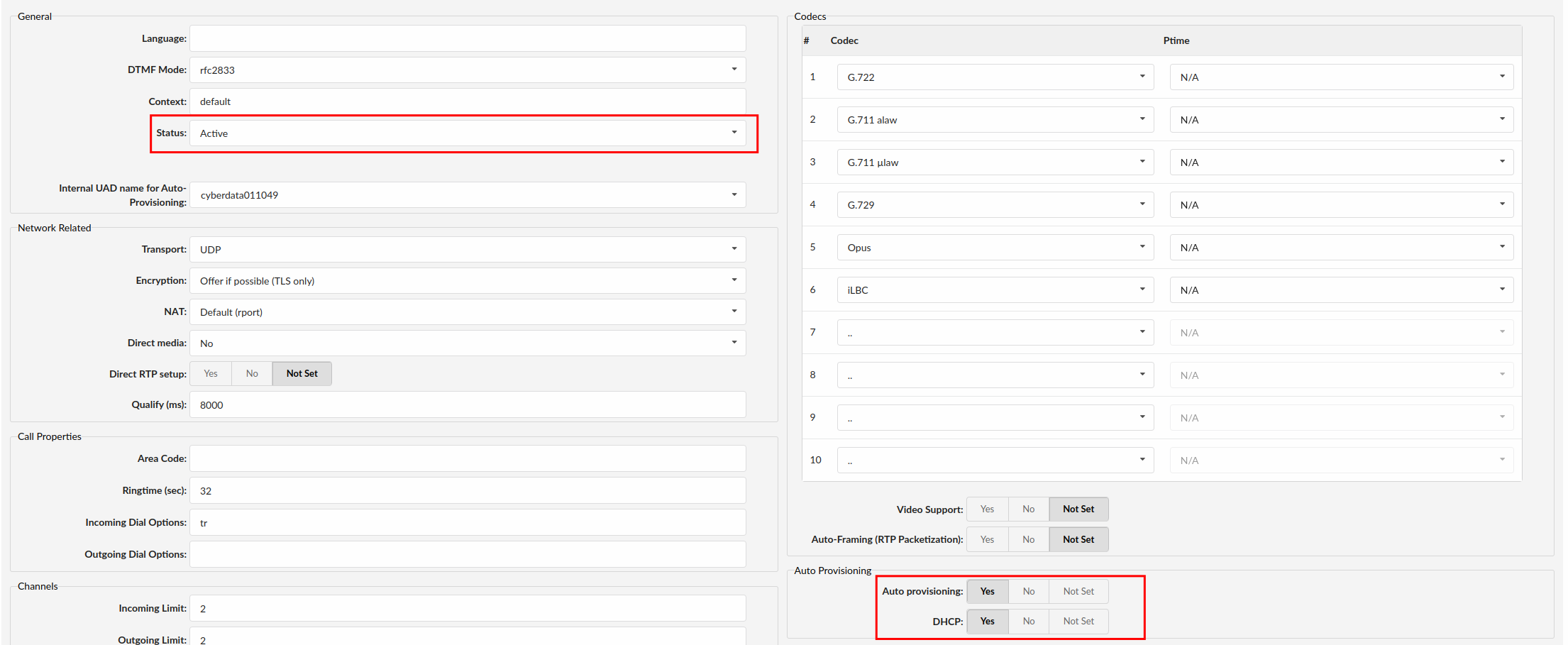Open the Encryption dropdown
Viewport: 1568px width, 645px height.
pos(468,281)
